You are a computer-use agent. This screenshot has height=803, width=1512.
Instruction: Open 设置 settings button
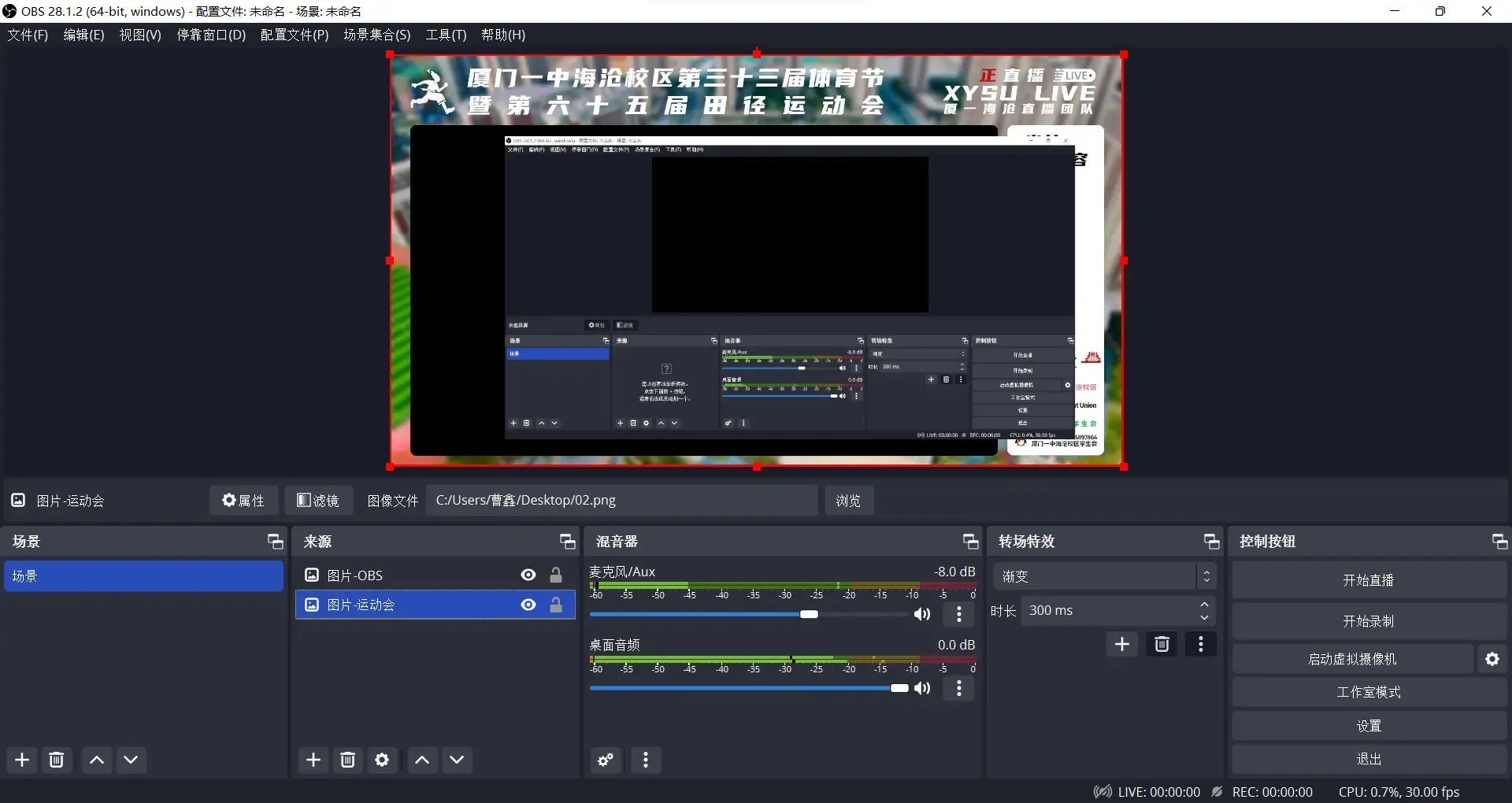pyautogui.click(x=1369, y=726)
